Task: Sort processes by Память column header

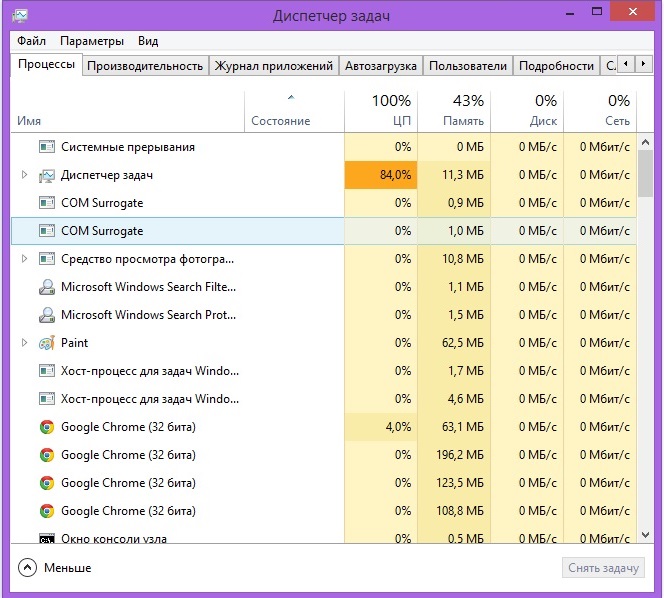Action: (454, 110)
